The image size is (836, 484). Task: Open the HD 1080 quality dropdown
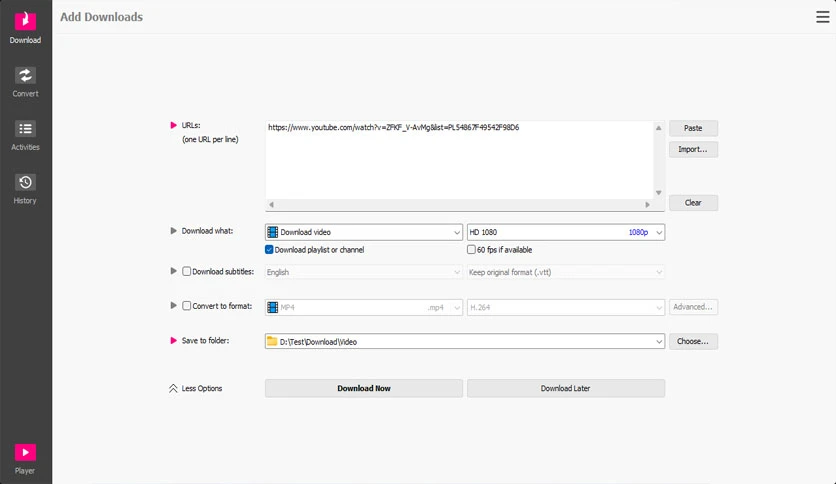pyautogui.click(x=566, y=232)
